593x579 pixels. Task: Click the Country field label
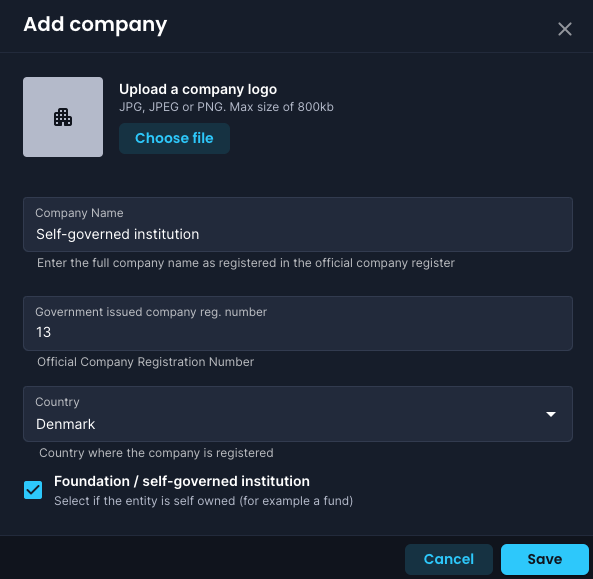[x=57, y=402]
